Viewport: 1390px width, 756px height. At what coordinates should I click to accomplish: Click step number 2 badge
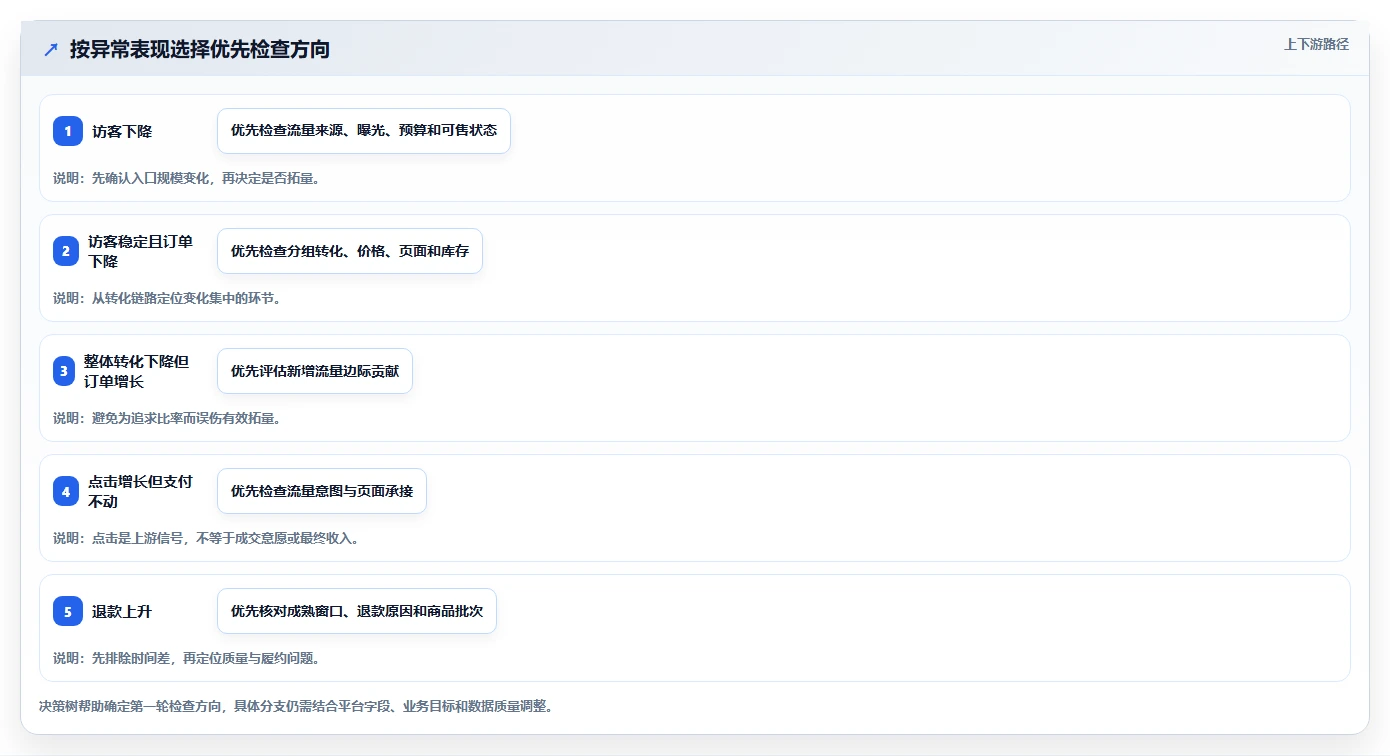tap(66, 251)
